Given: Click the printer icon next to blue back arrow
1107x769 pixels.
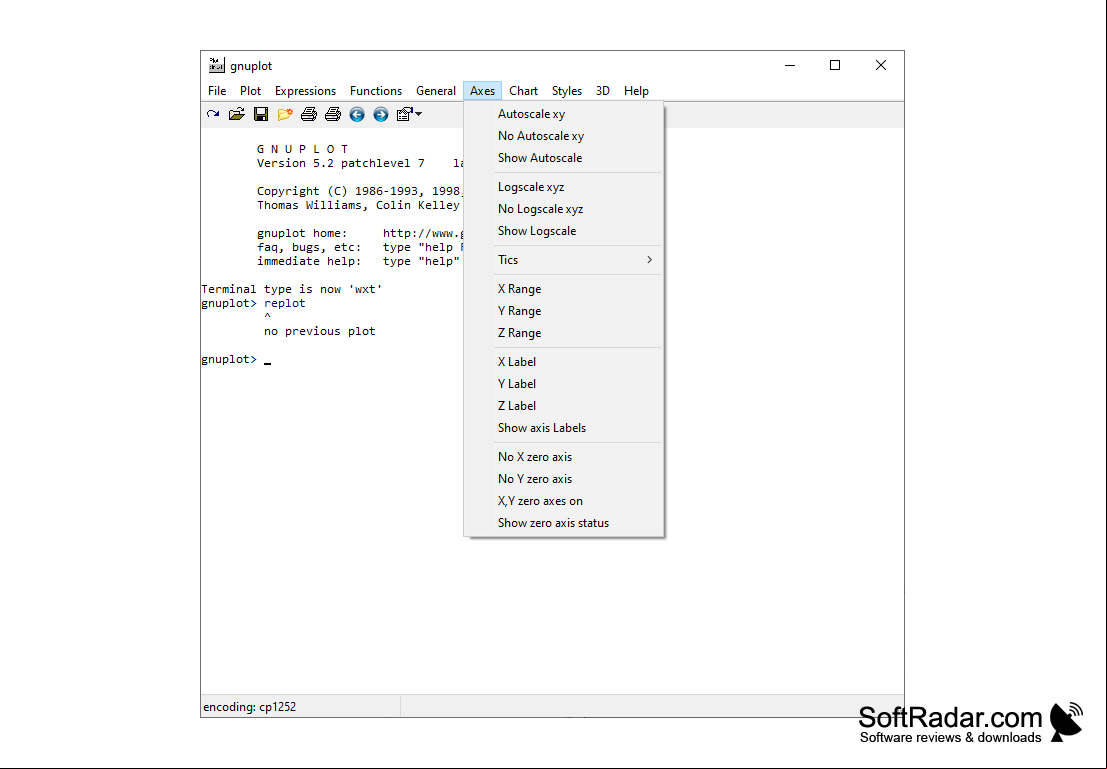Looking at the screenshot, I should tap(333, 114).
